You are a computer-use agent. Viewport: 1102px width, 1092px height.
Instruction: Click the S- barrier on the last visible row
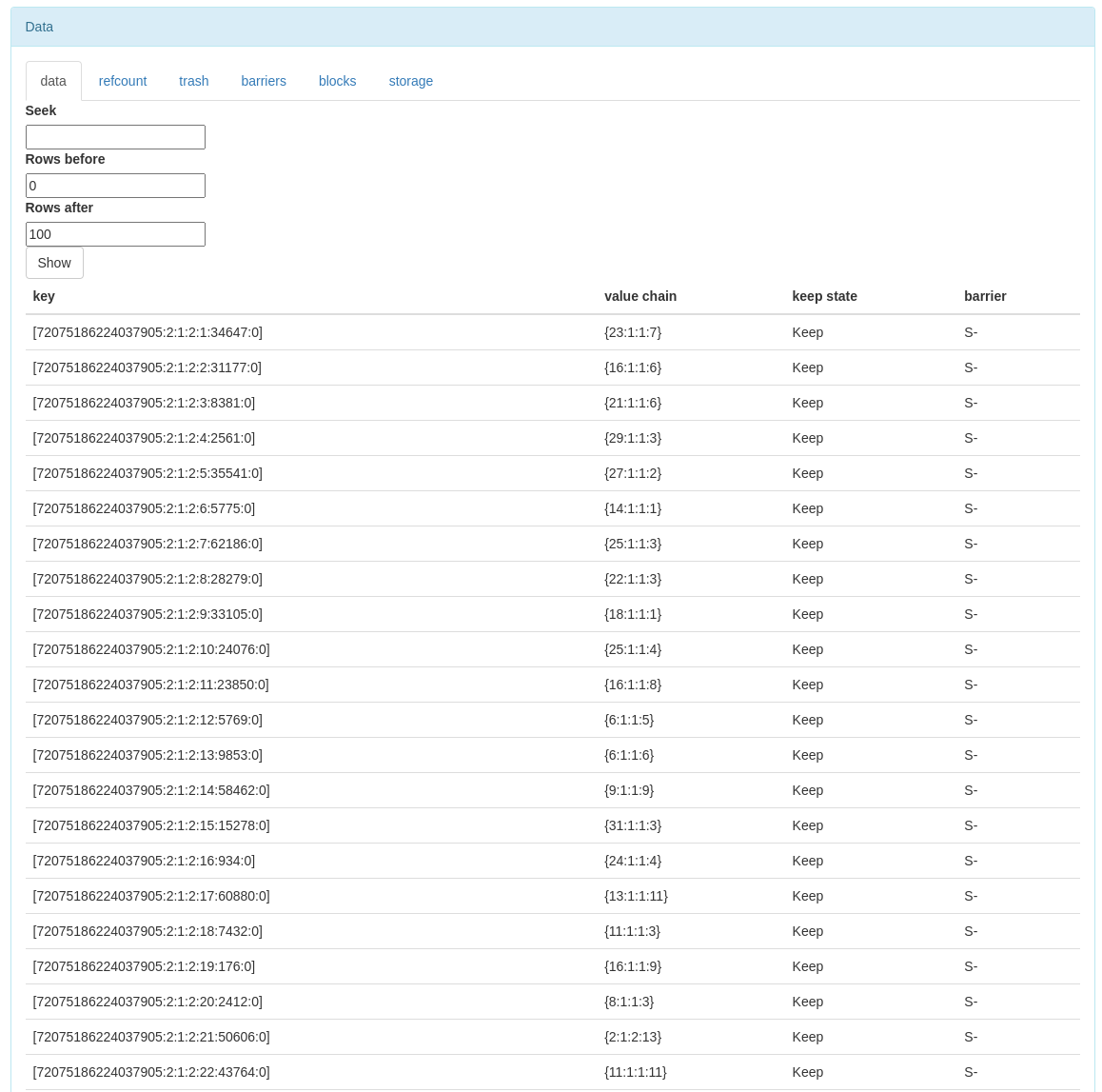pyautogui.click(x=971, y=1072)
